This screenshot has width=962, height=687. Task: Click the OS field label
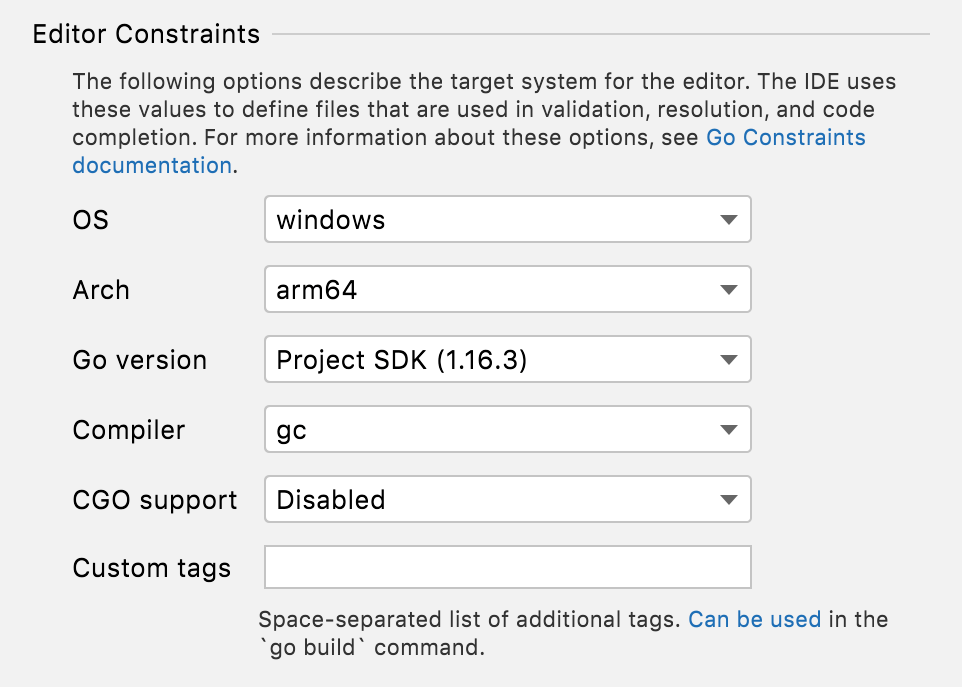pyautogui.click(x=91, y=220)
